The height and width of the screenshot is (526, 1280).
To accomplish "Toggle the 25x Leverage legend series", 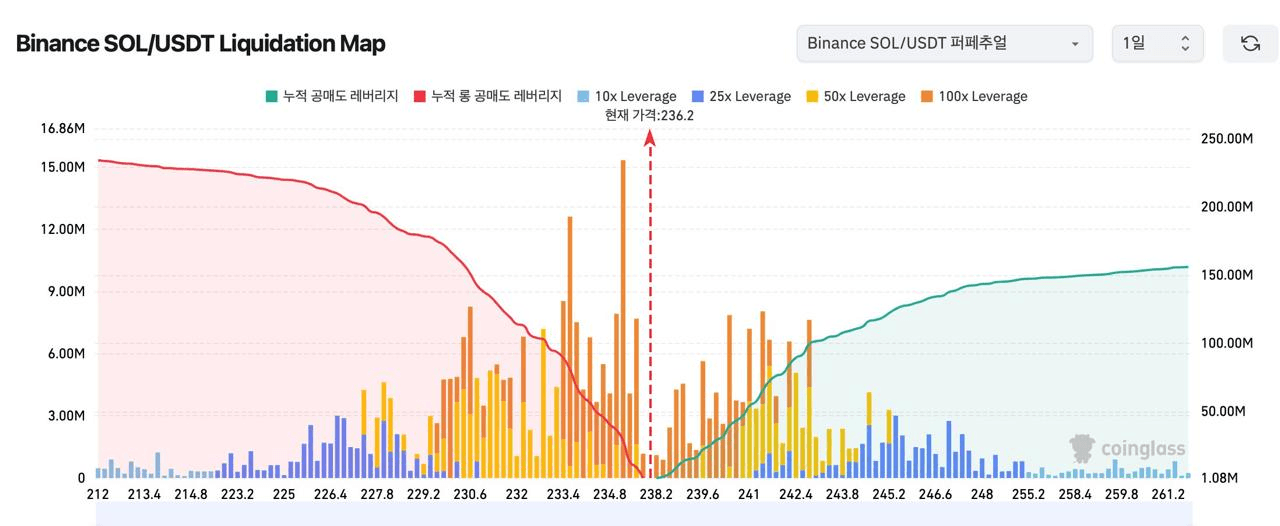I will [740, 96].
